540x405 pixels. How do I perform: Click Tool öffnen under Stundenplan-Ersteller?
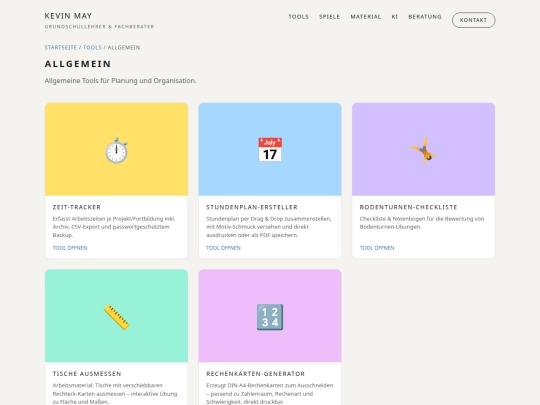224,248
